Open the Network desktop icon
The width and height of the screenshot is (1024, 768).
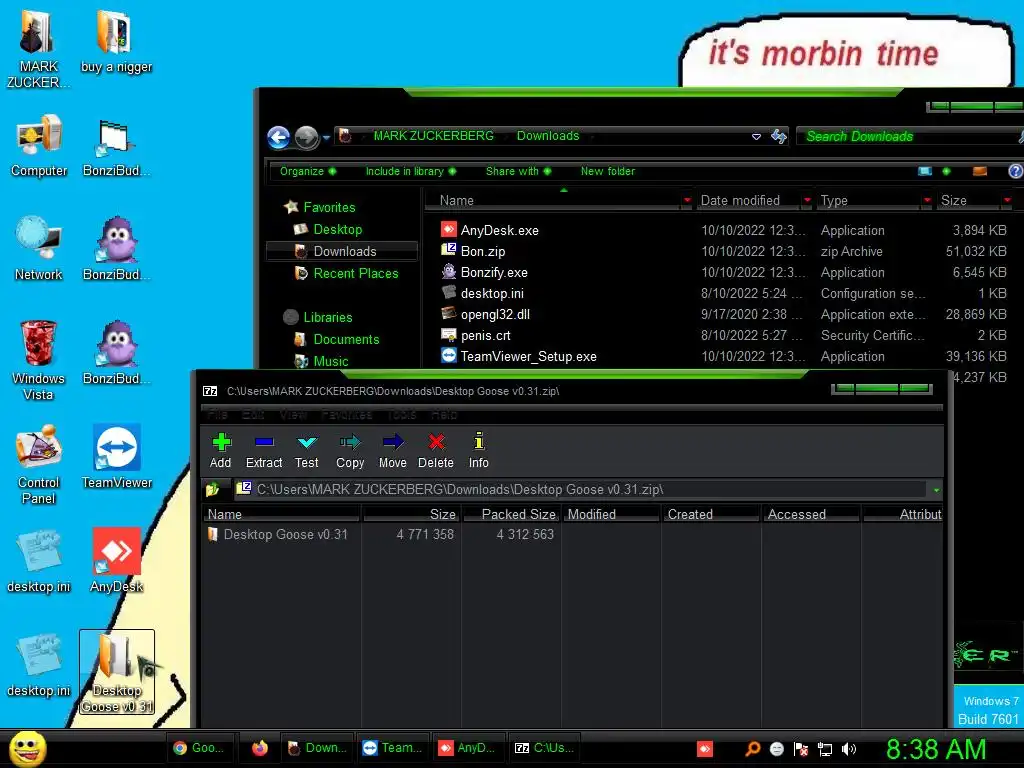pos(39,248)
